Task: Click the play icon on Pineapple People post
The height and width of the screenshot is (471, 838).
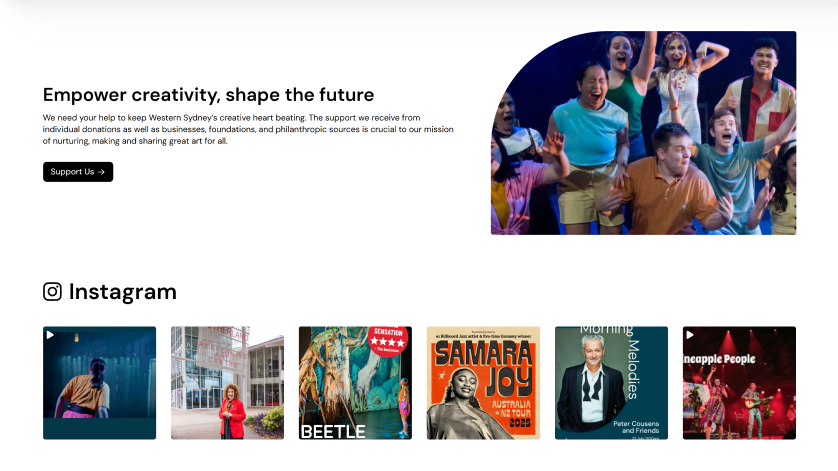Action: tap(690, 335)
